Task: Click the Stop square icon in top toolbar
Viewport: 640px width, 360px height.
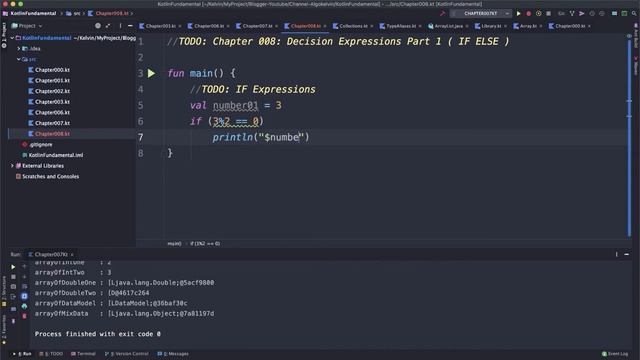Action: click(549, 13)
